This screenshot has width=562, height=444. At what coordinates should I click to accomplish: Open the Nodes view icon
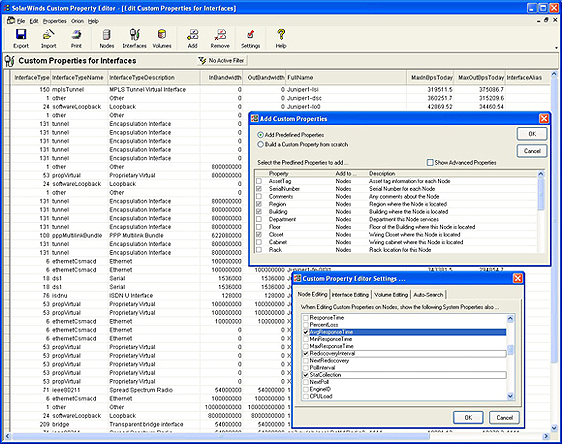click(106, 35)
